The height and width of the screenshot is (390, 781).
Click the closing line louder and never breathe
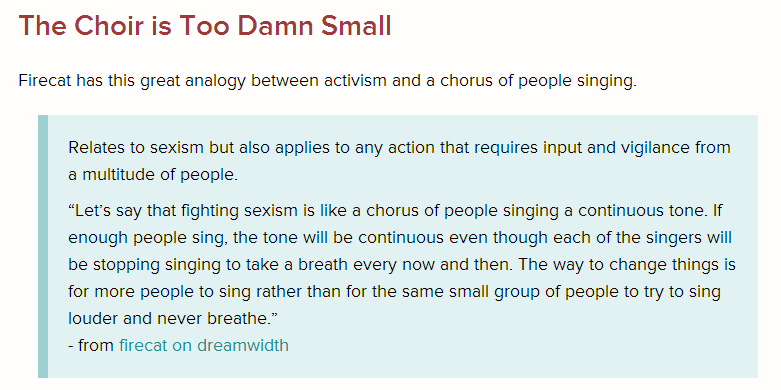click(173, 318)
